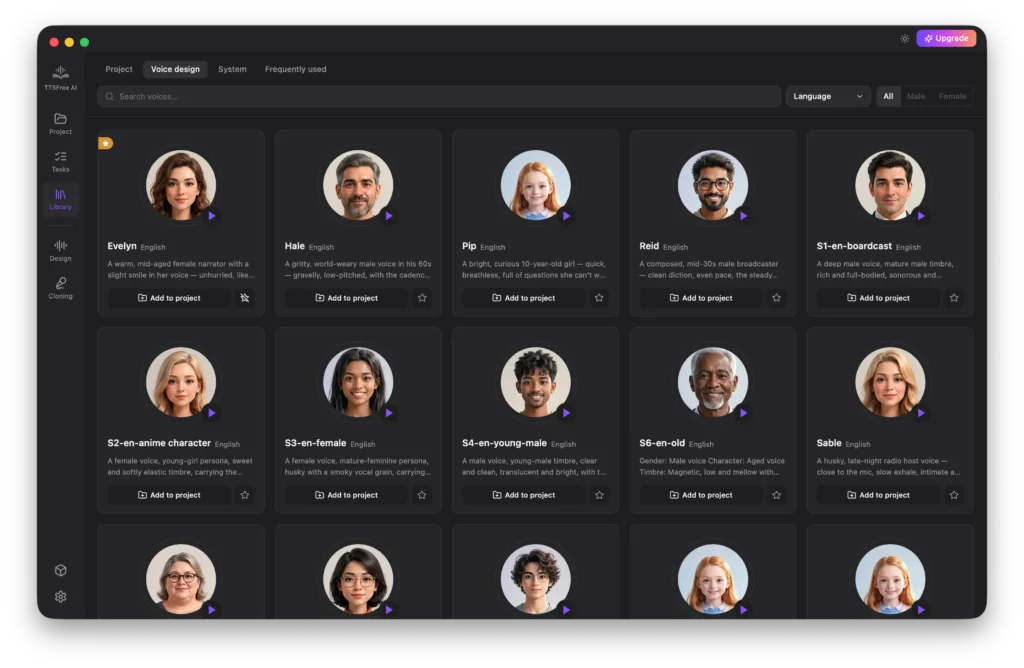Switch to System tab
The height and width of the screenshot is (668, 1024).
point(232,69)
